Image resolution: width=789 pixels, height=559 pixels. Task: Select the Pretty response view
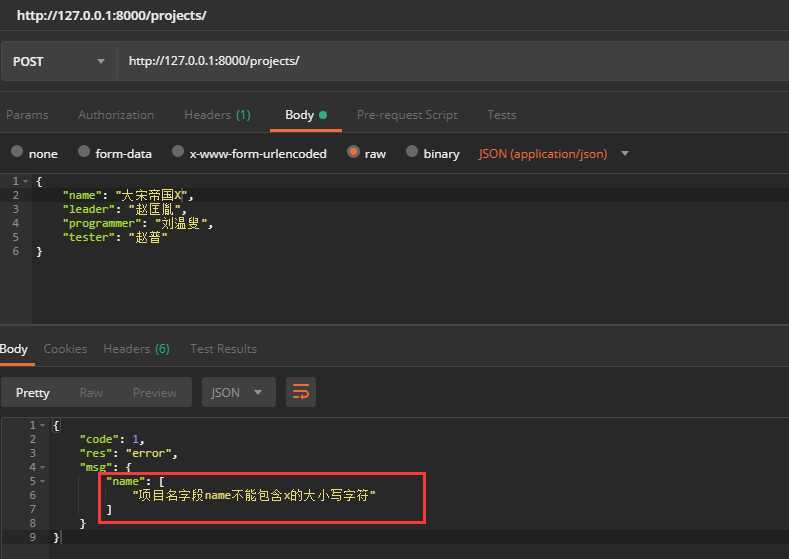(x=33, y=392)
